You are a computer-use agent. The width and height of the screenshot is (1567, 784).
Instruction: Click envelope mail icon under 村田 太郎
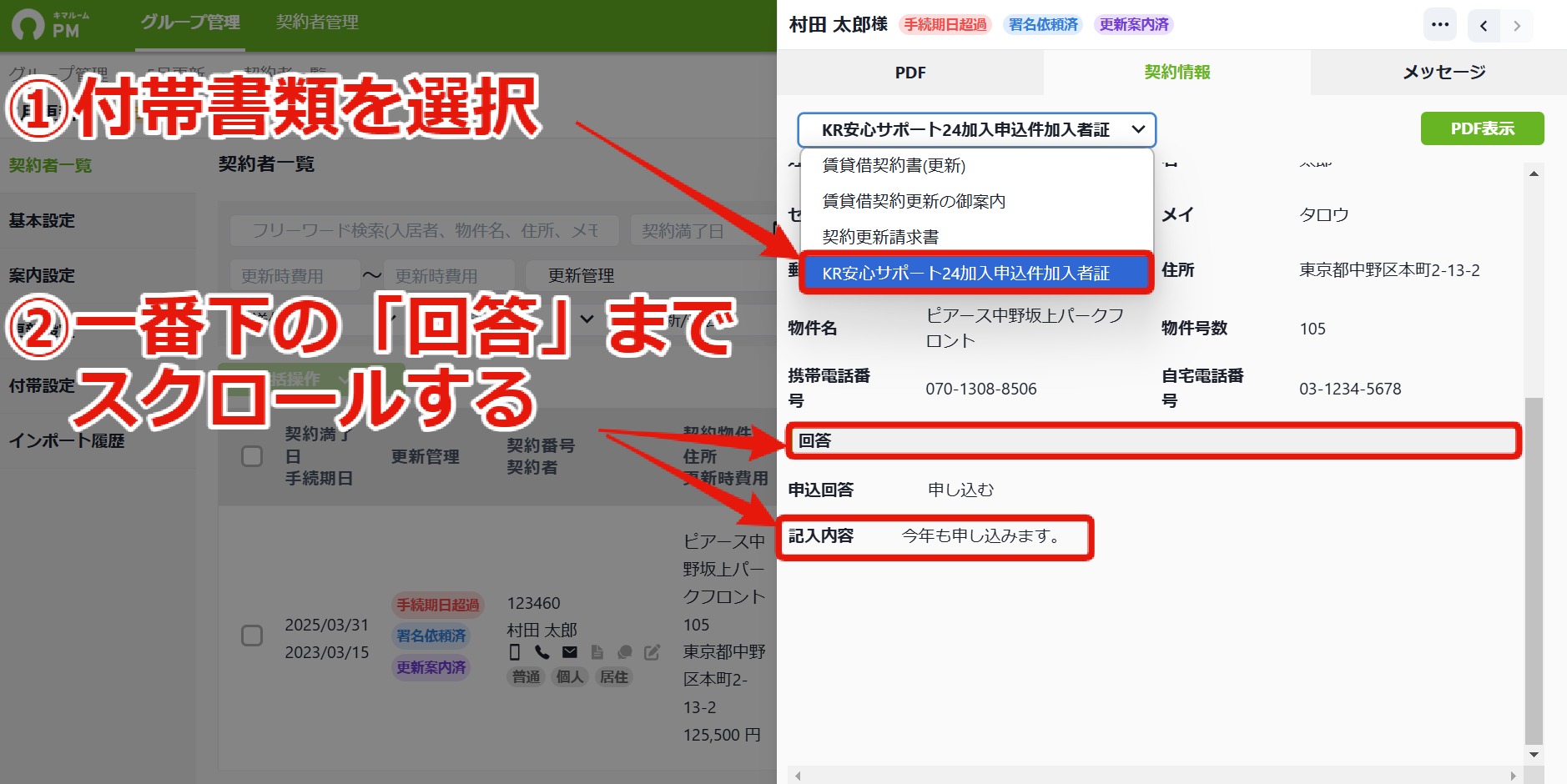point(570,652)
